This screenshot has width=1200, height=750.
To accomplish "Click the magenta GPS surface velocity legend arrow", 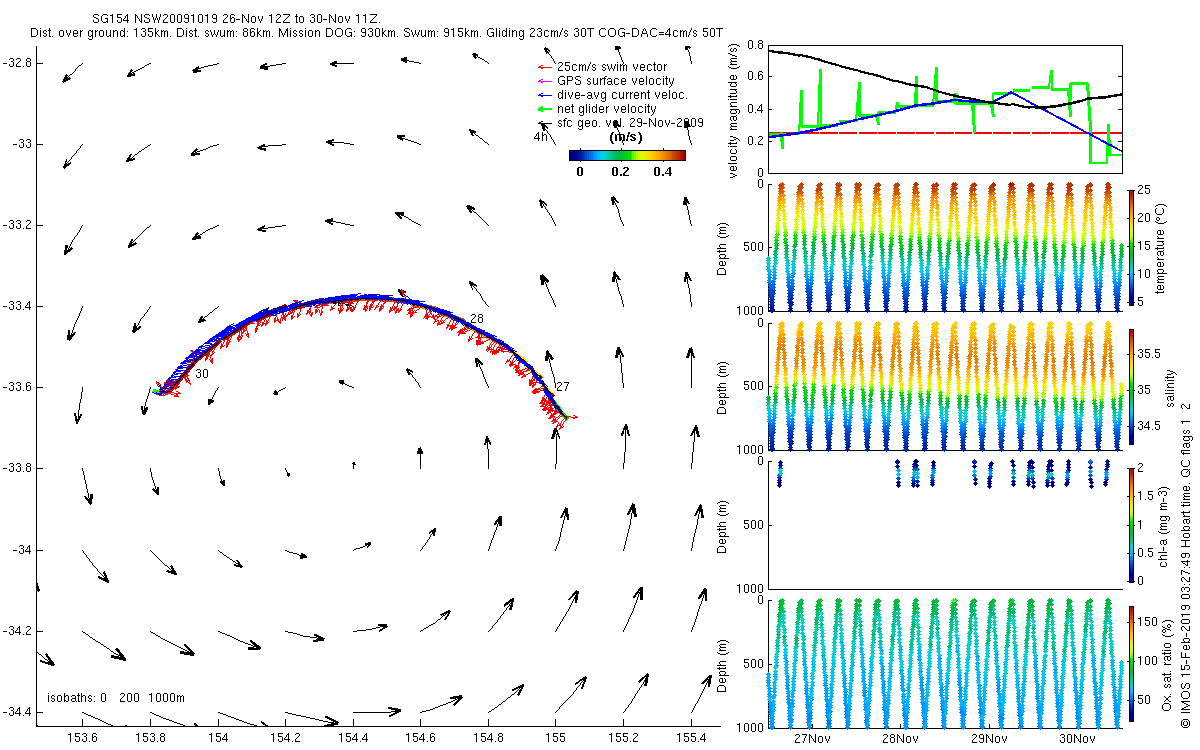I will click(545, 81).
